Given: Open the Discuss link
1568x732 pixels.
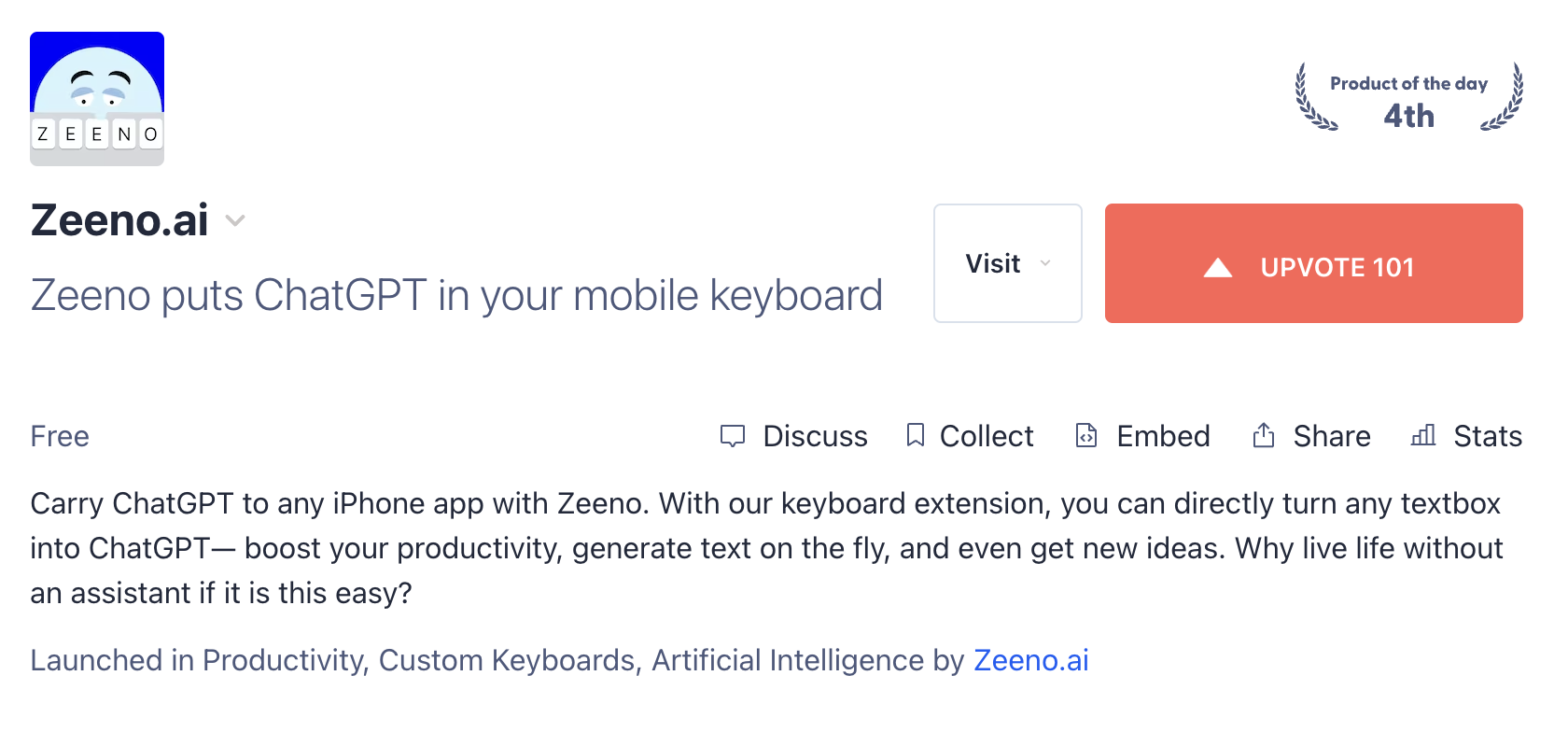Looking at the screenshot, I should 794,436.
